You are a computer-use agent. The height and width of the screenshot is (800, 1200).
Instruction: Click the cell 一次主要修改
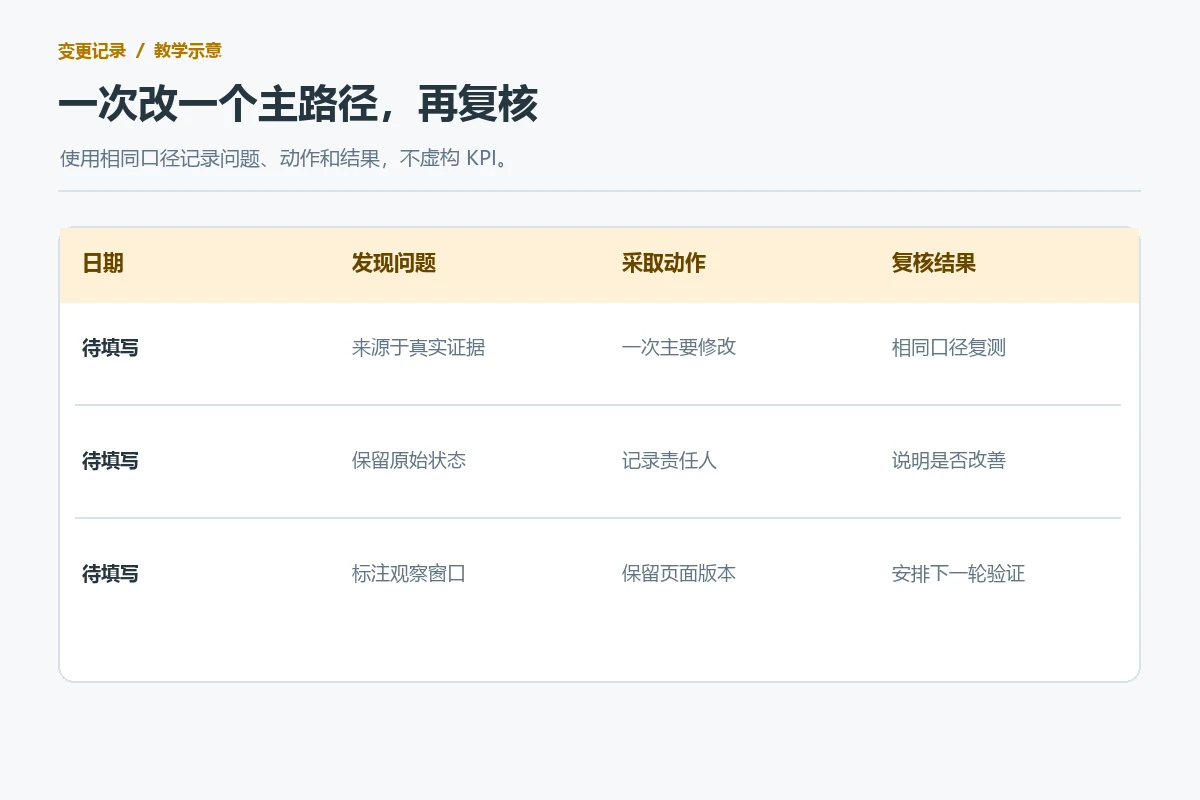pyautogui.click(x=679, y=348)
